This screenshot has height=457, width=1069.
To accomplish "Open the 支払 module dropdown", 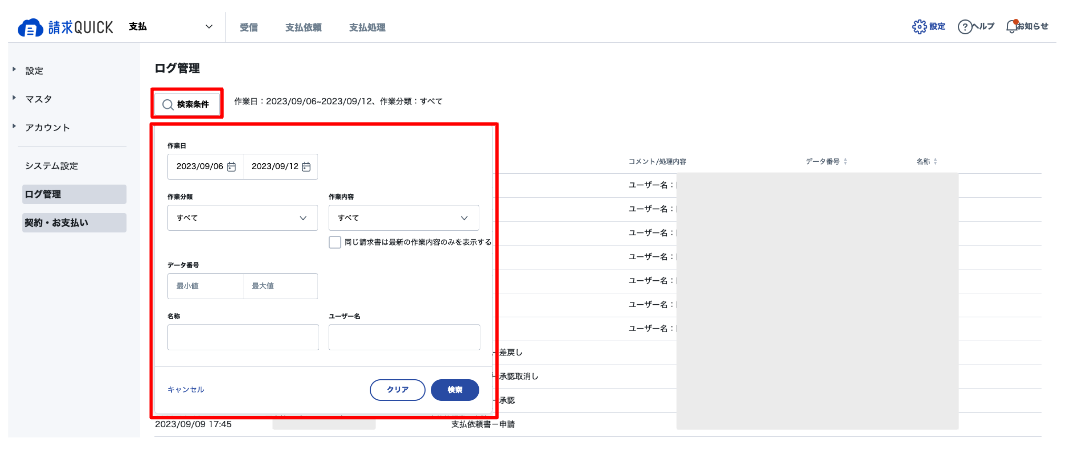I will click(x=170, y=27).
